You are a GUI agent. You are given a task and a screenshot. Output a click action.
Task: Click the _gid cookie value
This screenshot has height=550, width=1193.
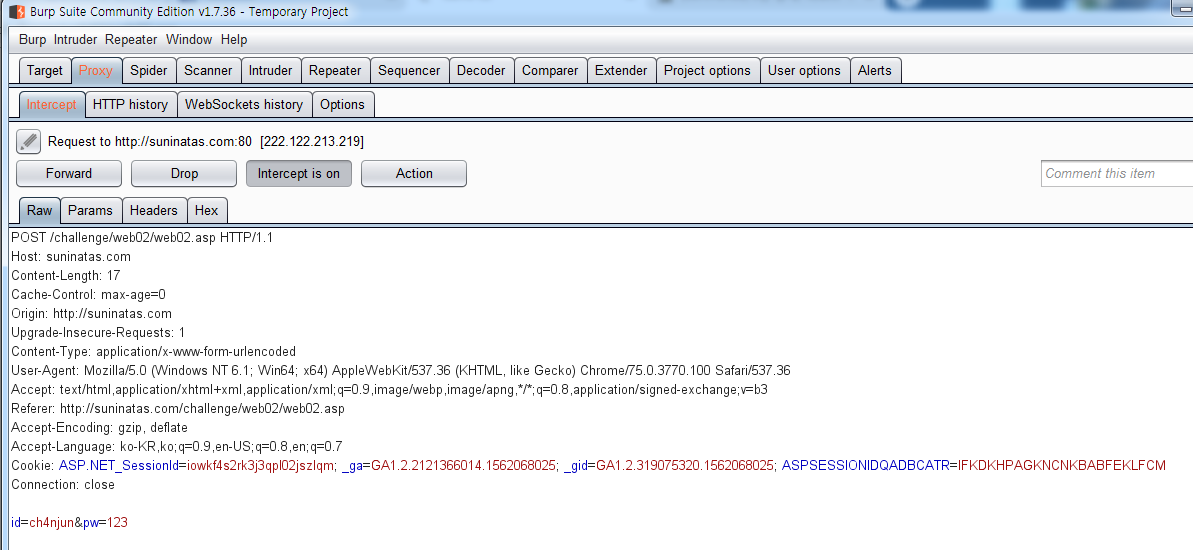pyautogui.click(x=685, y=466)
